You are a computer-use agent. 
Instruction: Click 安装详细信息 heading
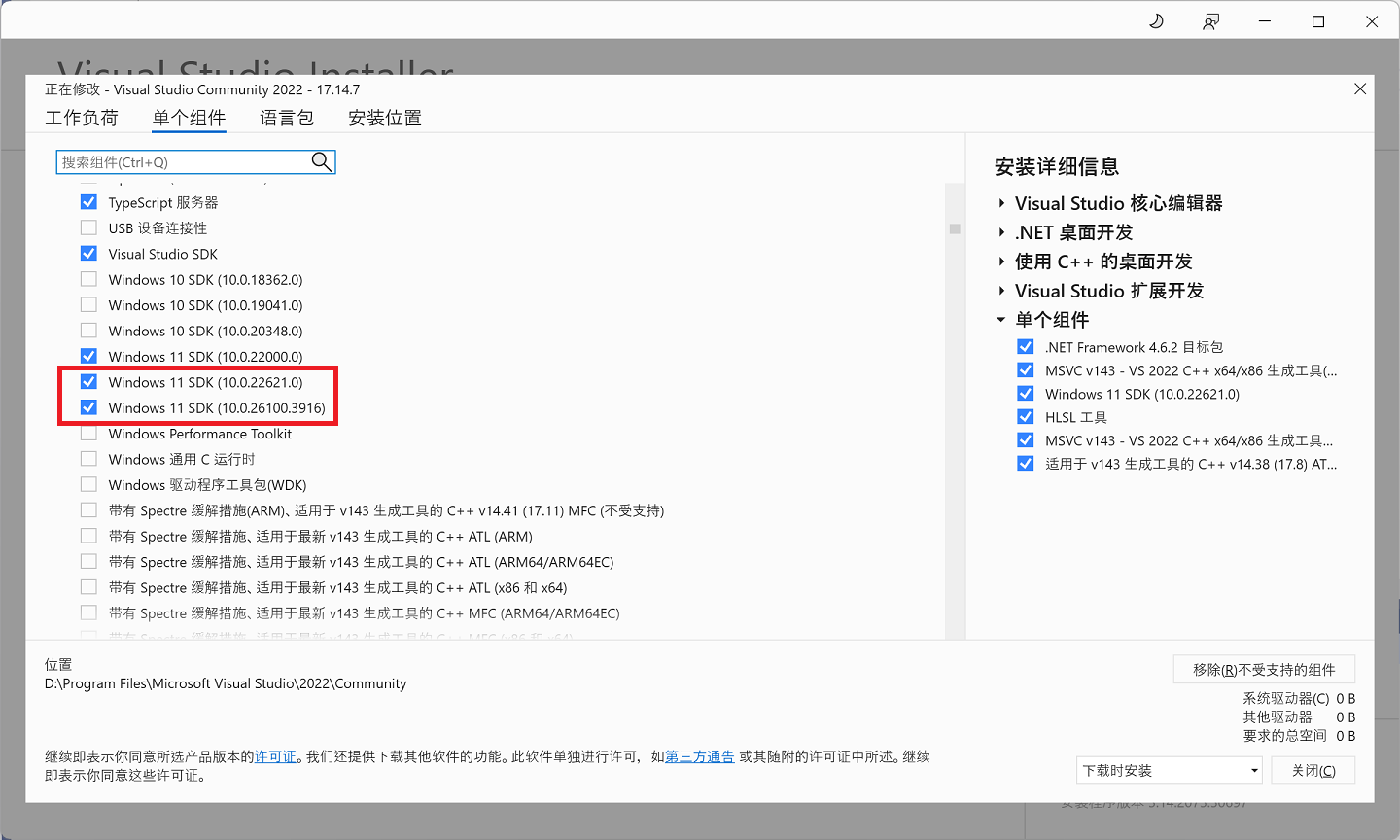(x=1057, y=166)
